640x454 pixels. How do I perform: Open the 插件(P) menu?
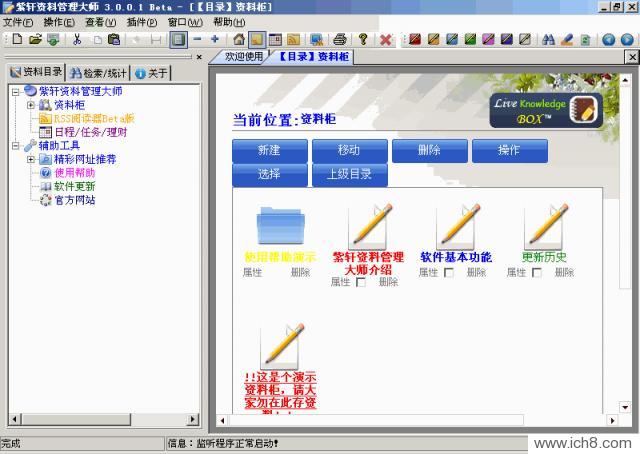click(x=142, y=22)
